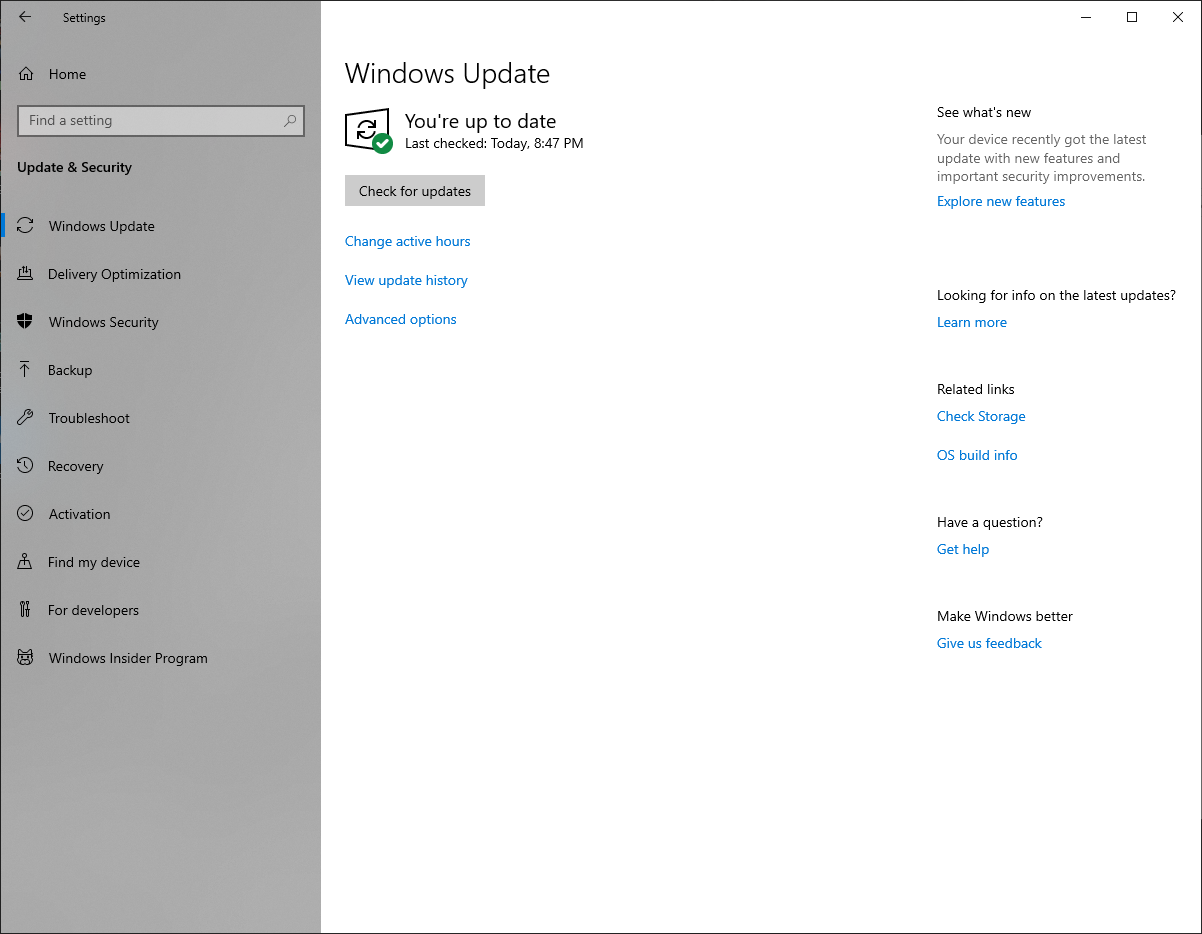
Task: Click the back arrow in Settings title bar
Action: pos(25,17)
